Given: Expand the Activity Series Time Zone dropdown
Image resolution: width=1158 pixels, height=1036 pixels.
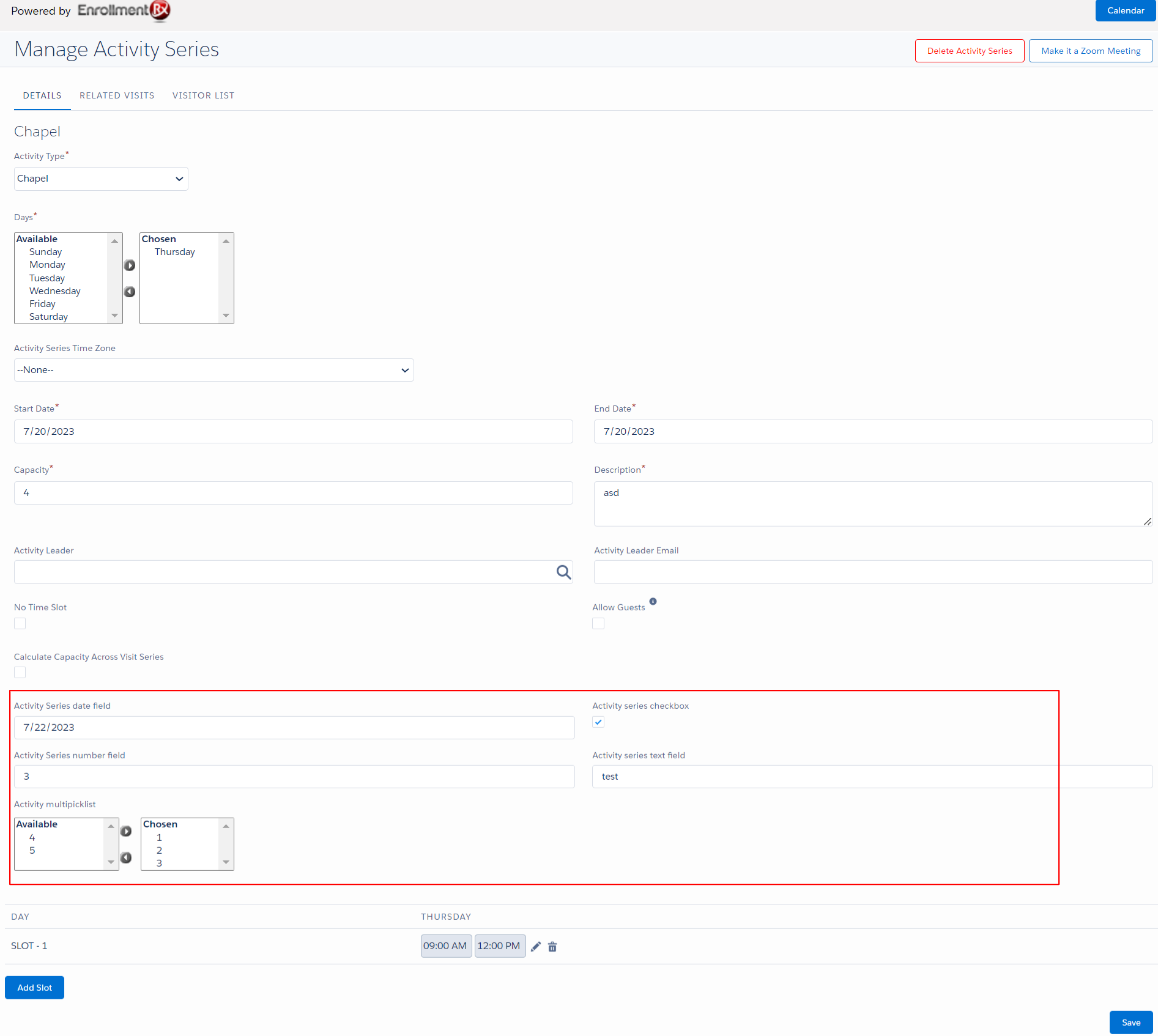Looking at the screenshot, I should [x=213, y=370].
